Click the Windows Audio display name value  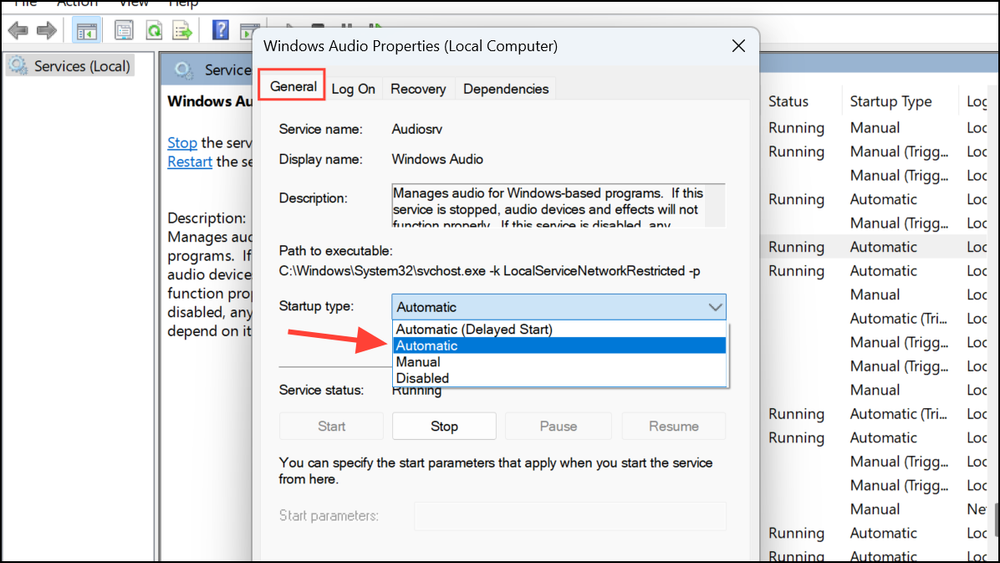click(437, 159)
